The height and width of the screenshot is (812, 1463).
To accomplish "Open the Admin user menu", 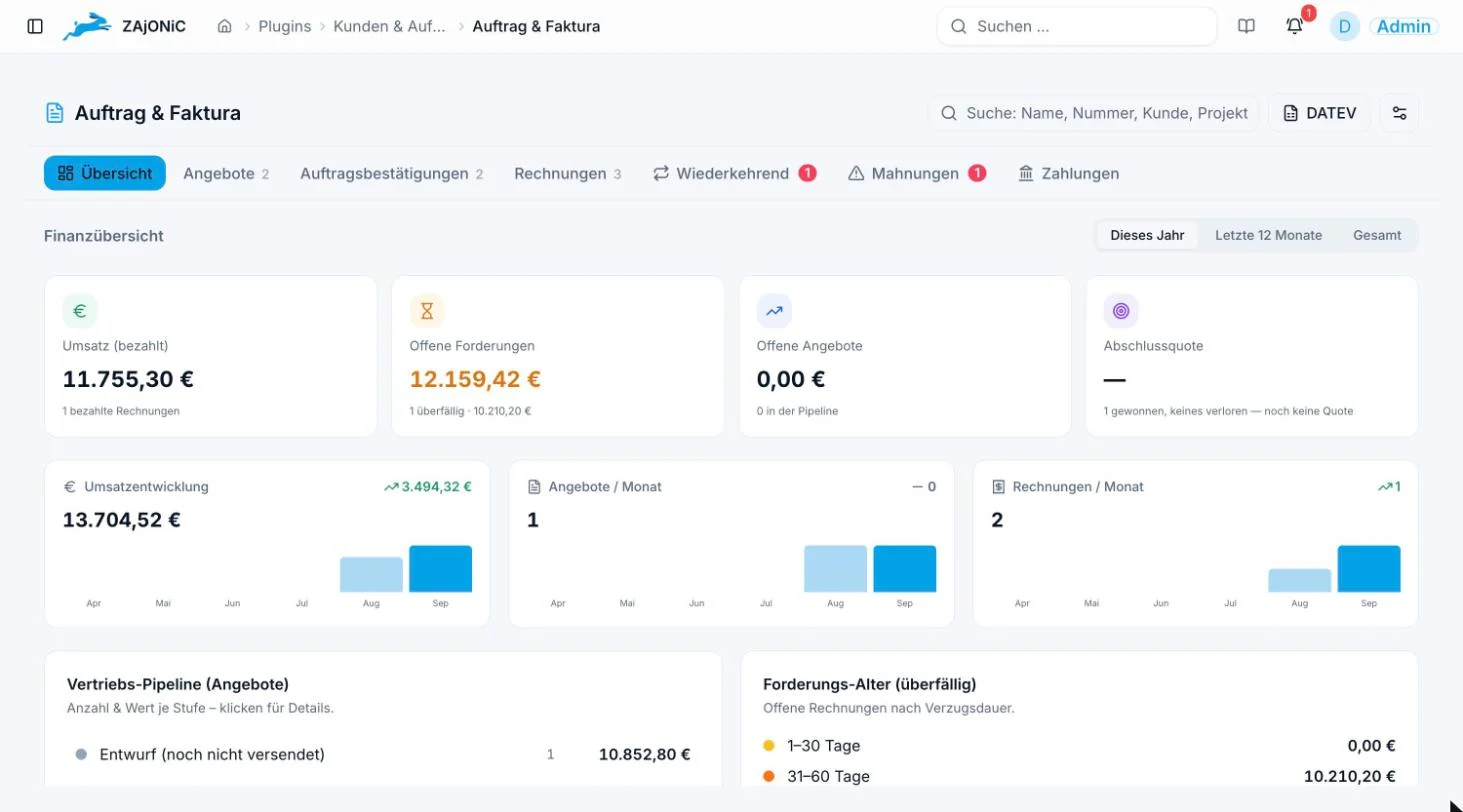I will (1403, 27).
